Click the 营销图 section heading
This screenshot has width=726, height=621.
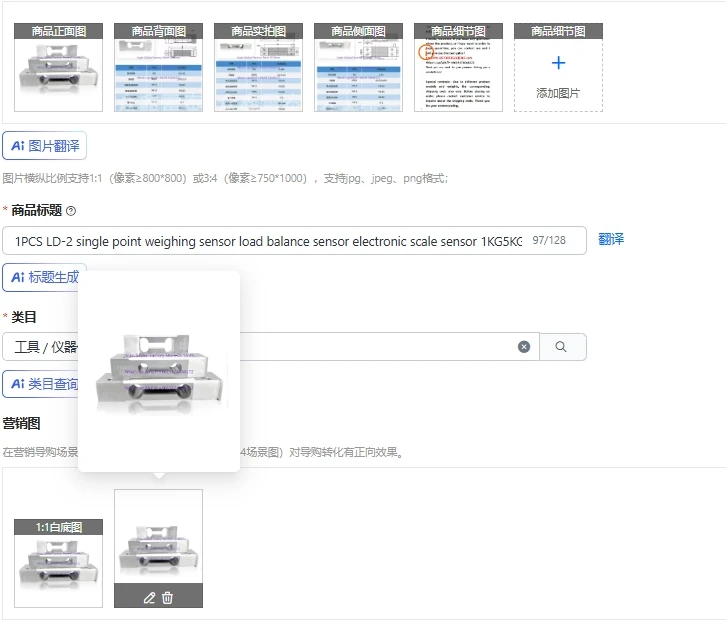pyautogui.click(x=21, y=423)
